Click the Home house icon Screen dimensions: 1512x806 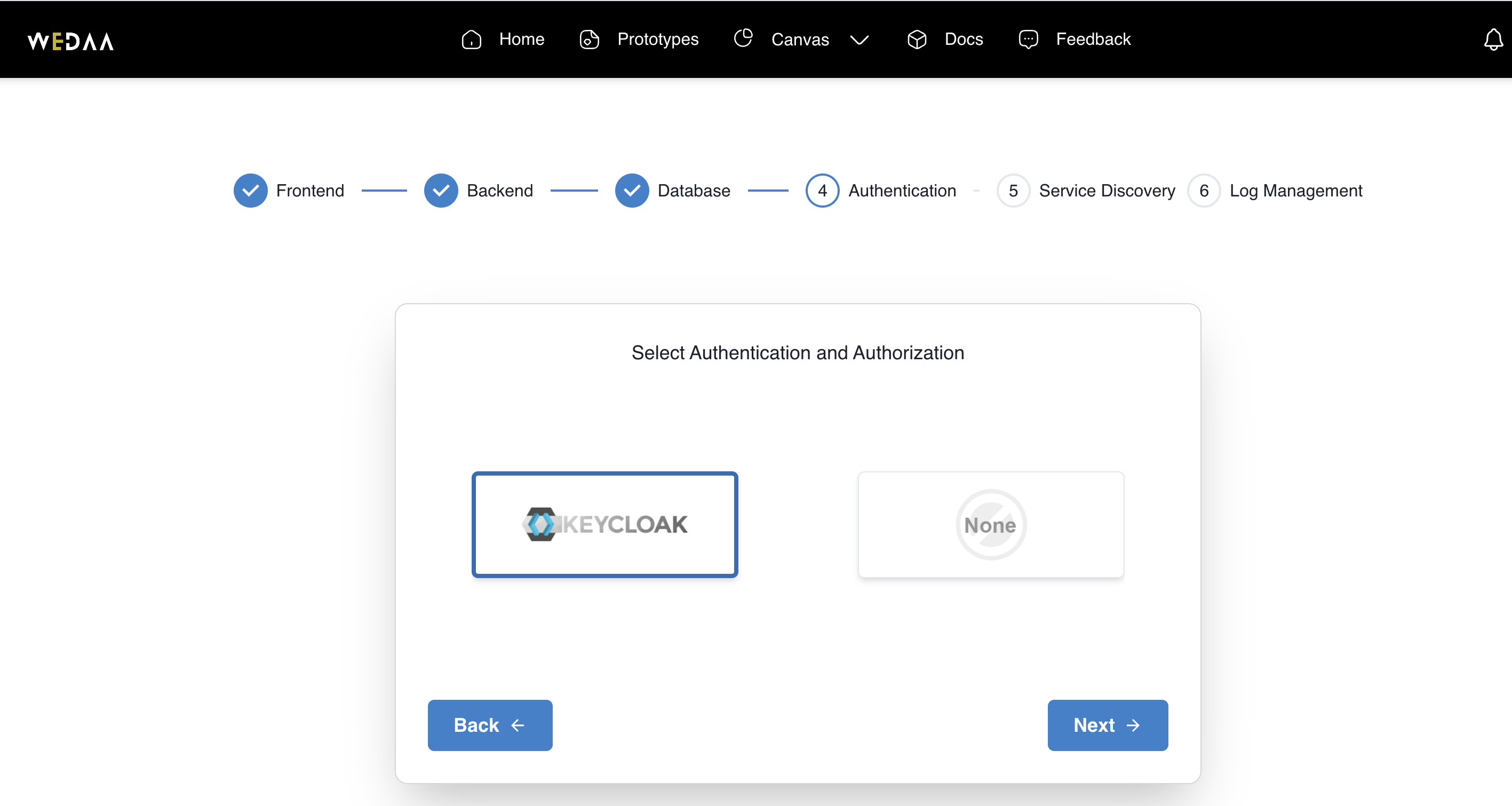471,39
